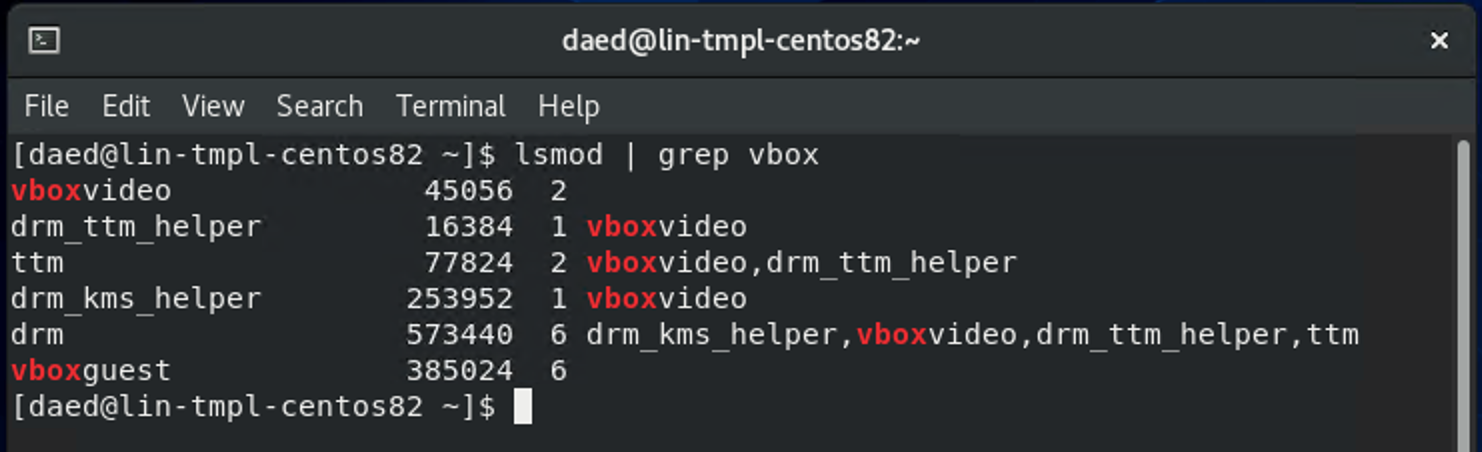The width and height of the screenshot is (1482, 452).
Task: Click the vboxvideo module name in first row
Action: (x=91, y=191)
